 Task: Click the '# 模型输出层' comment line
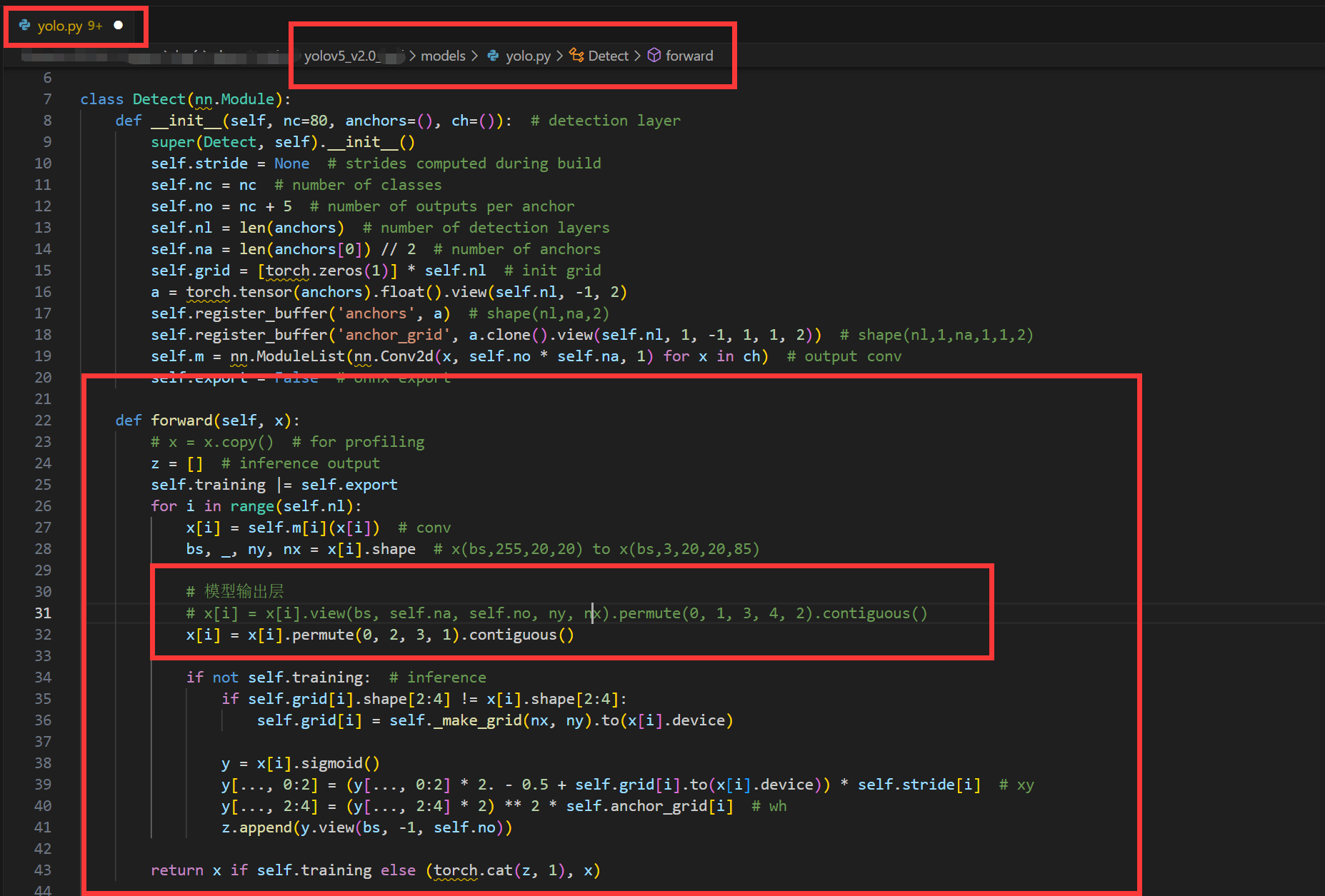(x=235, y=592)
